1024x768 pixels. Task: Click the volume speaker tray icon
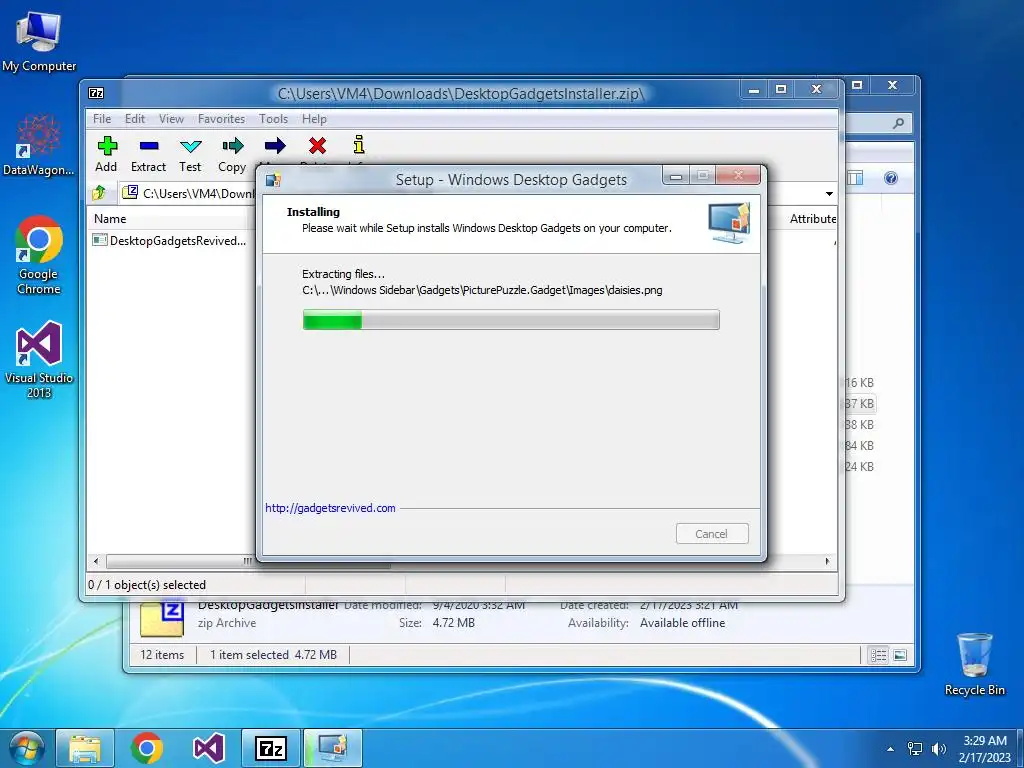(939, 749)
